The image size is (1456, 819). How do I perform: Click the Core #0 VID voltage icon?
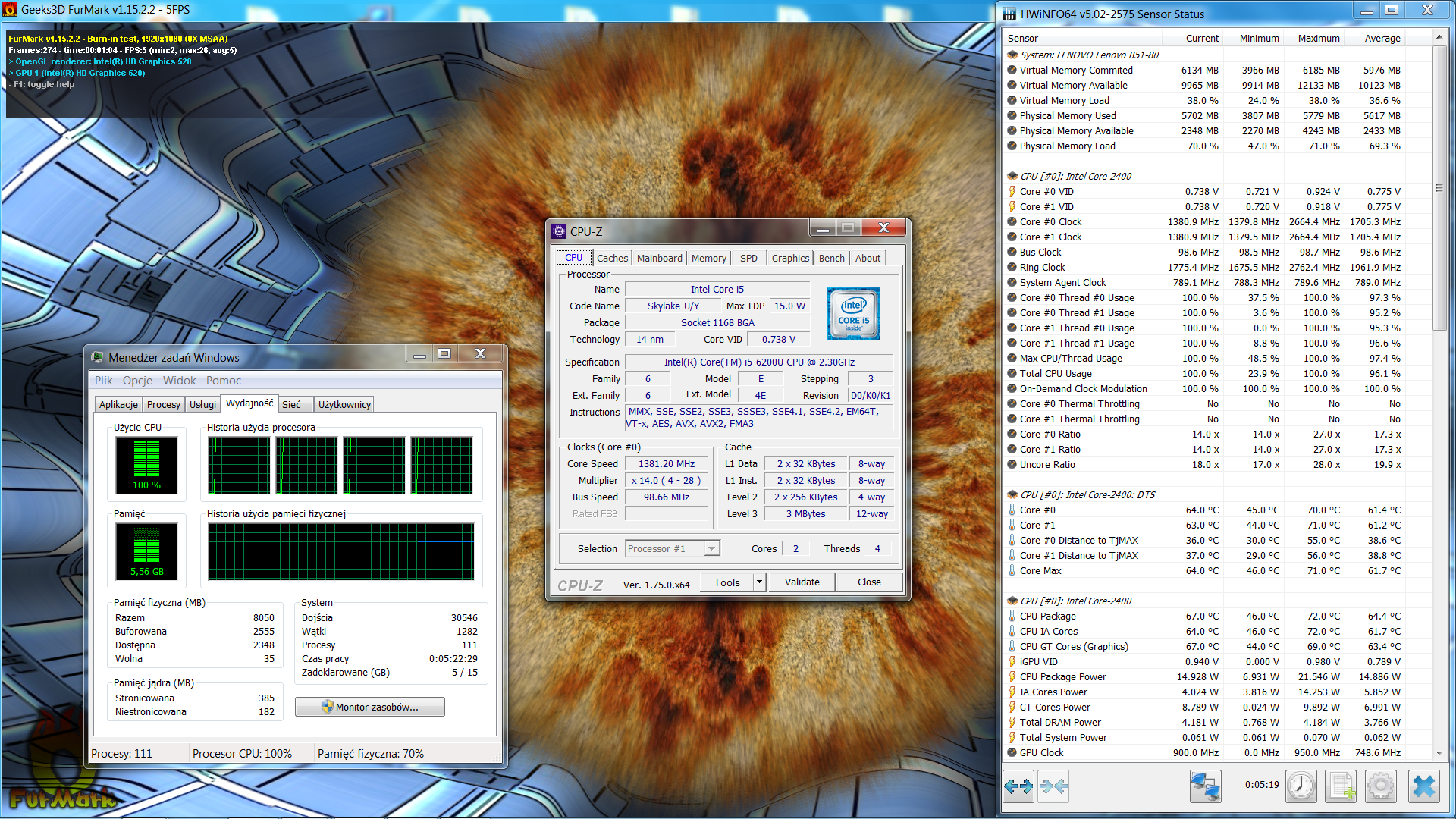click(x=1012, y=191)
